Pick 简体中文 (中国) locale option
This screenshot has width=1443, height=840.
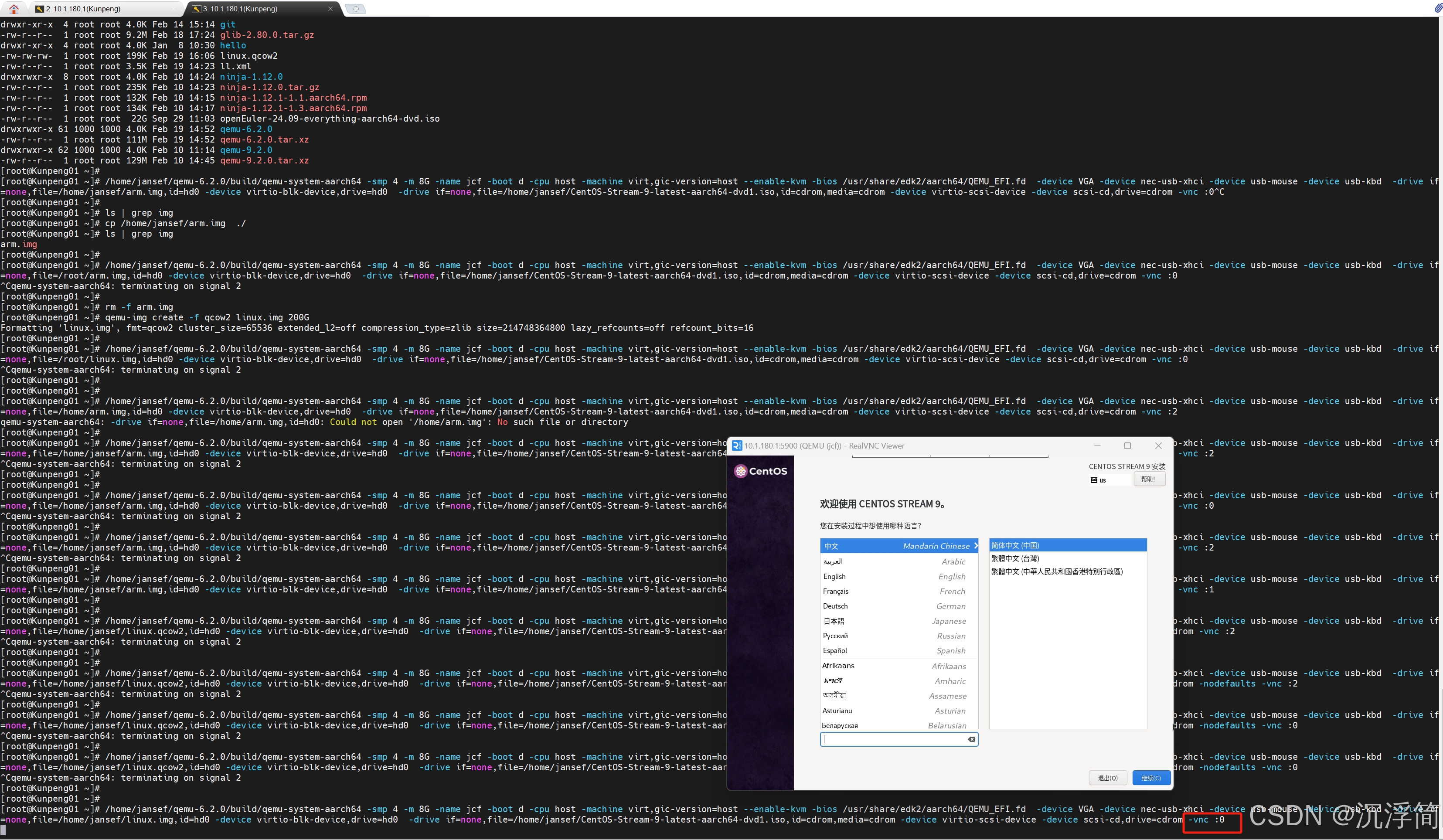pos(1015,545)
